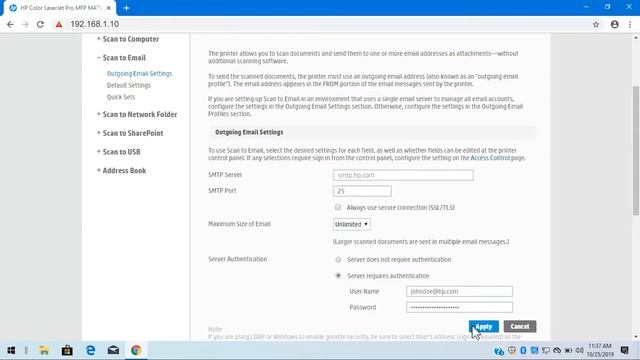Reload the printer settings page
This screenshot has width=640, height=360.
click(40, 24)
